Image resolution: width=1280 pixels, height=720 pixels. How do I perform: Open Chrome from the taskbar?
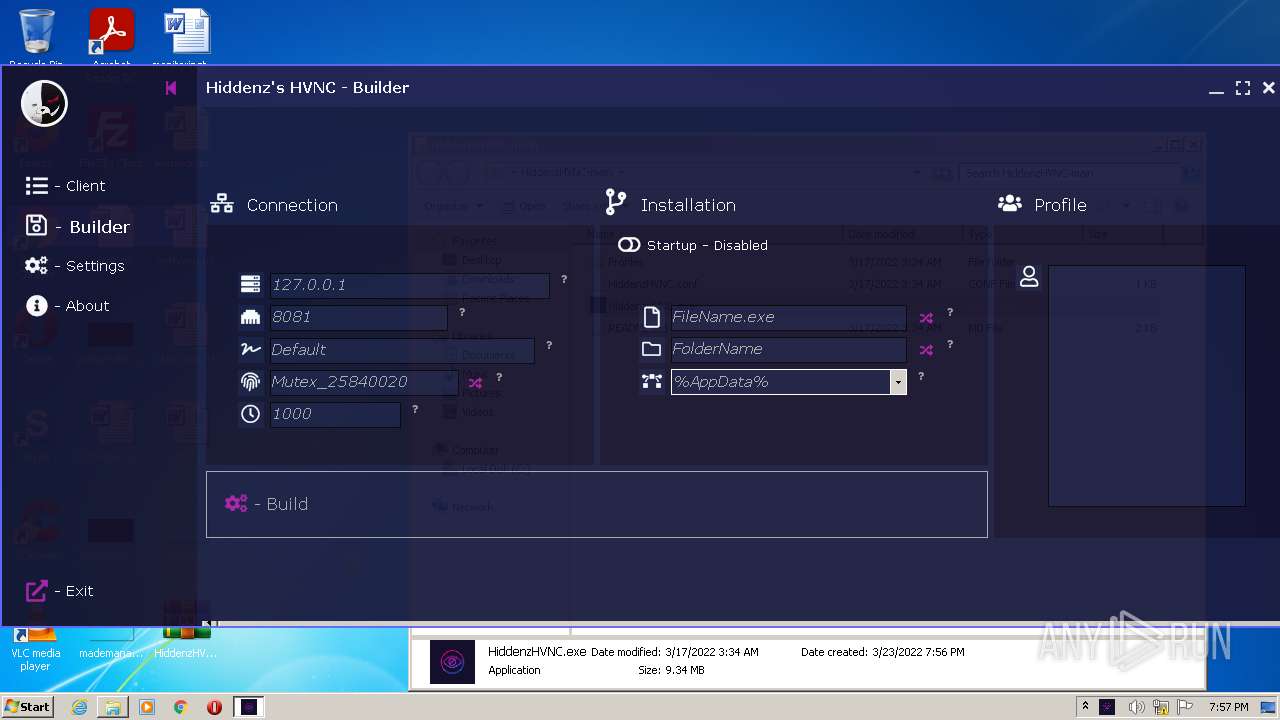(x=180, y=707)
